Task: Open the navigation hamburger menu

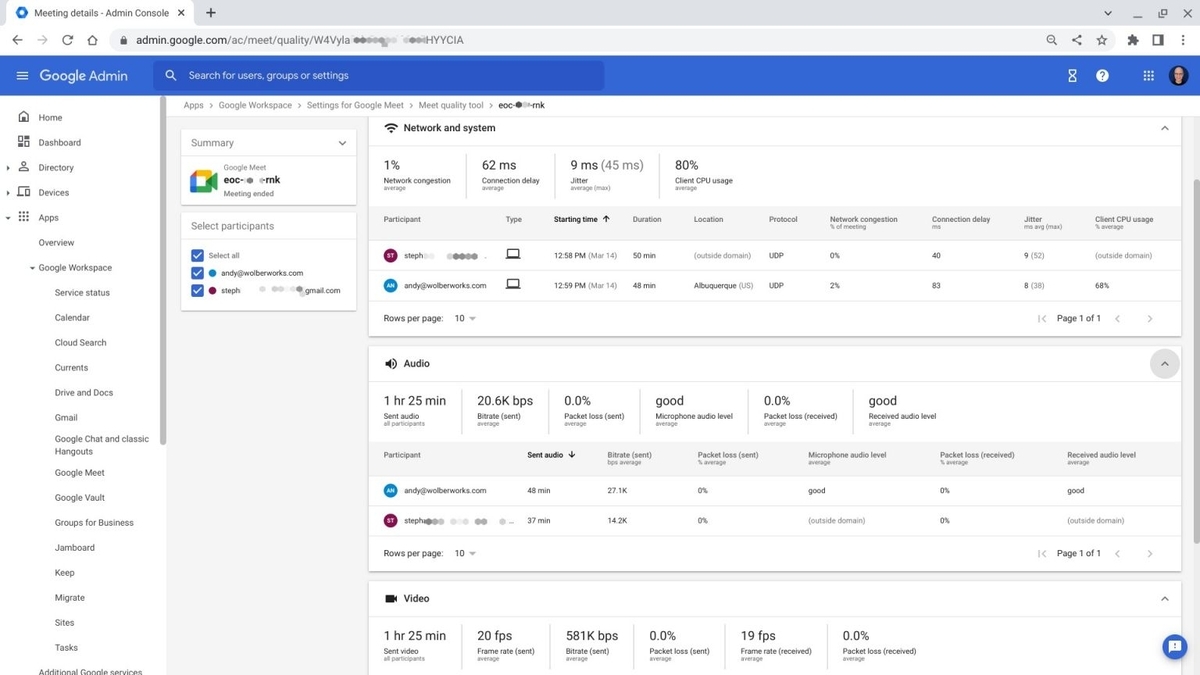Action: [x=22, y=75]
